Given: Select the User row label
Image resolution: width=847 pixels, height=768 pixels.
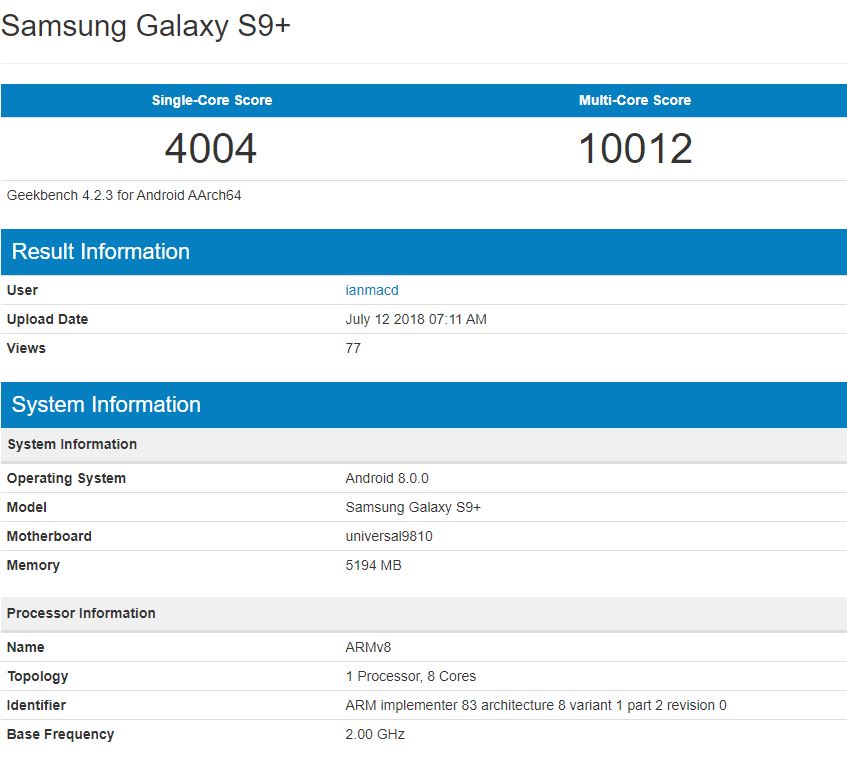Looking at the screenshot, I should 22,290.
